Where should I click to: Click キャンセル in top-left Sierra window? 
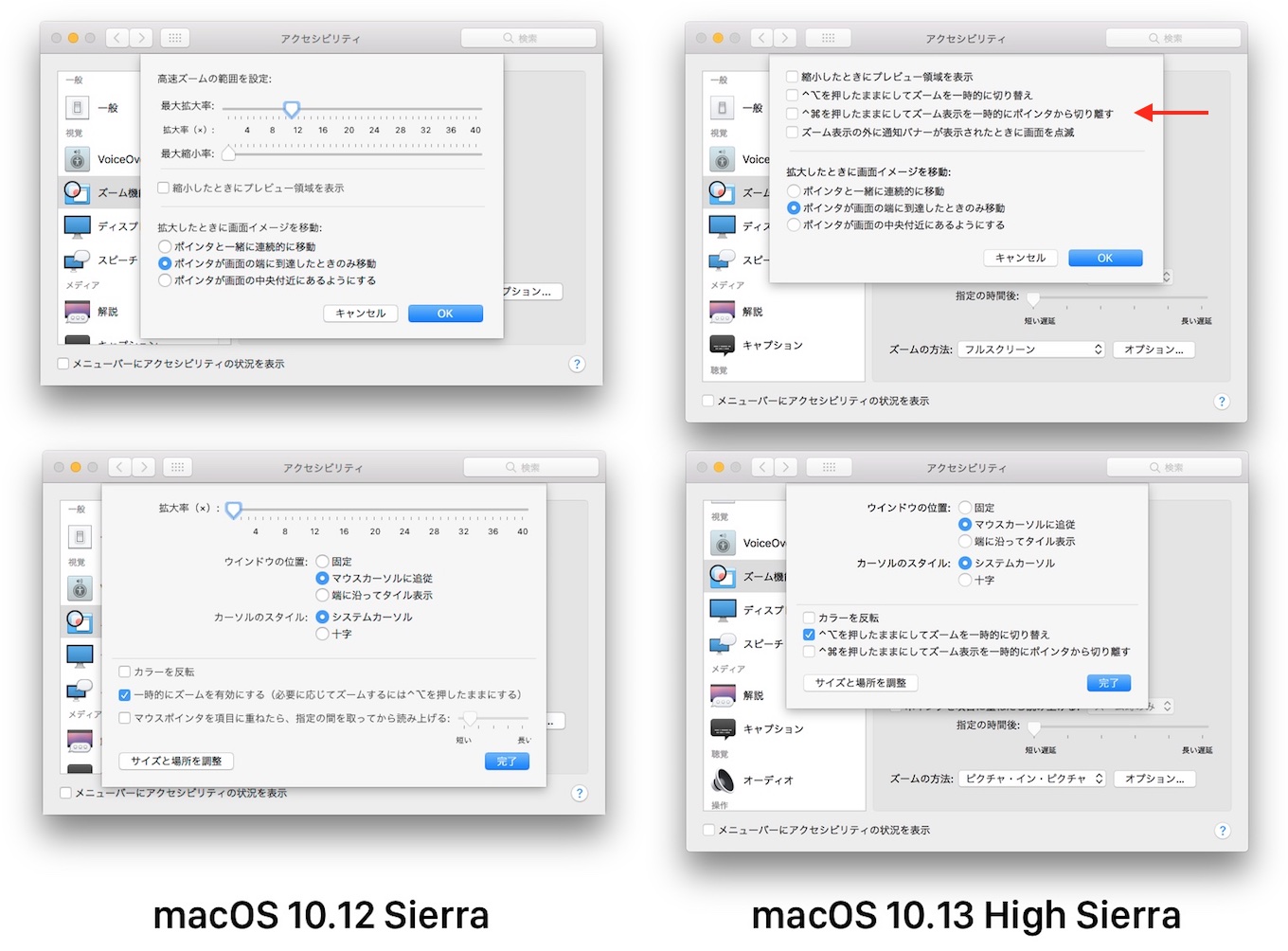point(361,314)
